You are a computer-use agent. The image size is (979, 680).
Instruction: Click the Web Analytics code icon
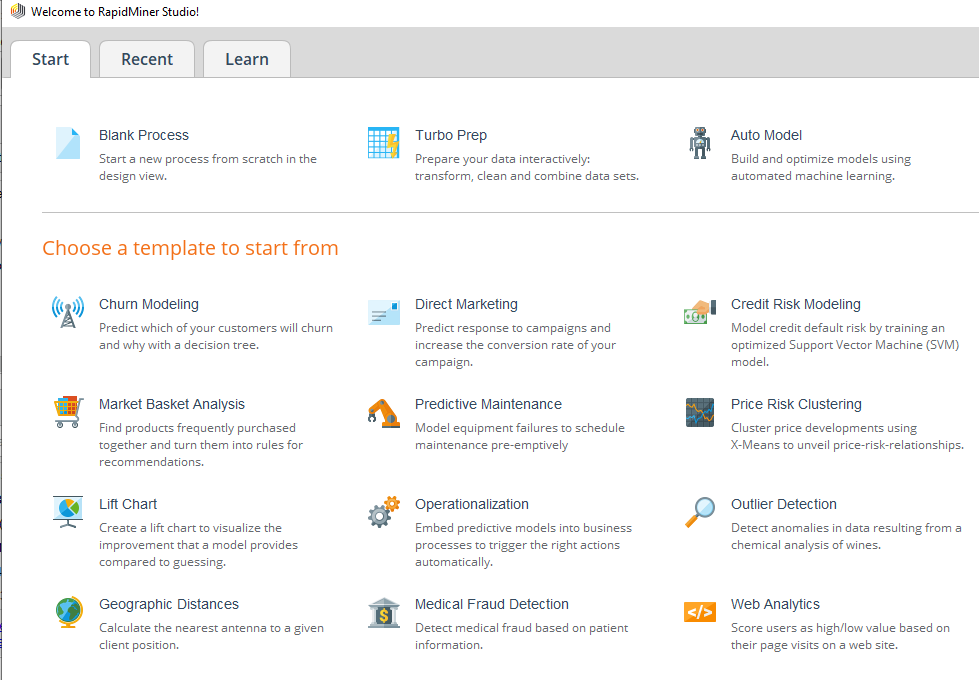tap(700, 612)
